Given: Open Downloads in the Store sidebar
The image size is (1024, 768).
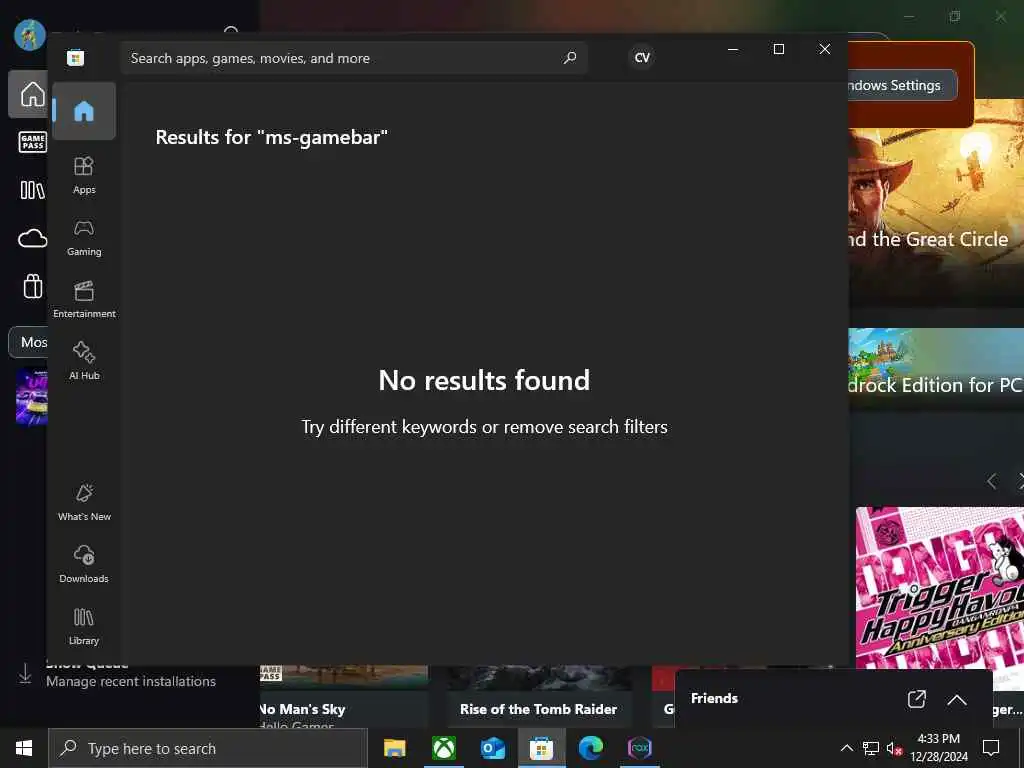Looking at the screenshot, I should coord(84,564).
